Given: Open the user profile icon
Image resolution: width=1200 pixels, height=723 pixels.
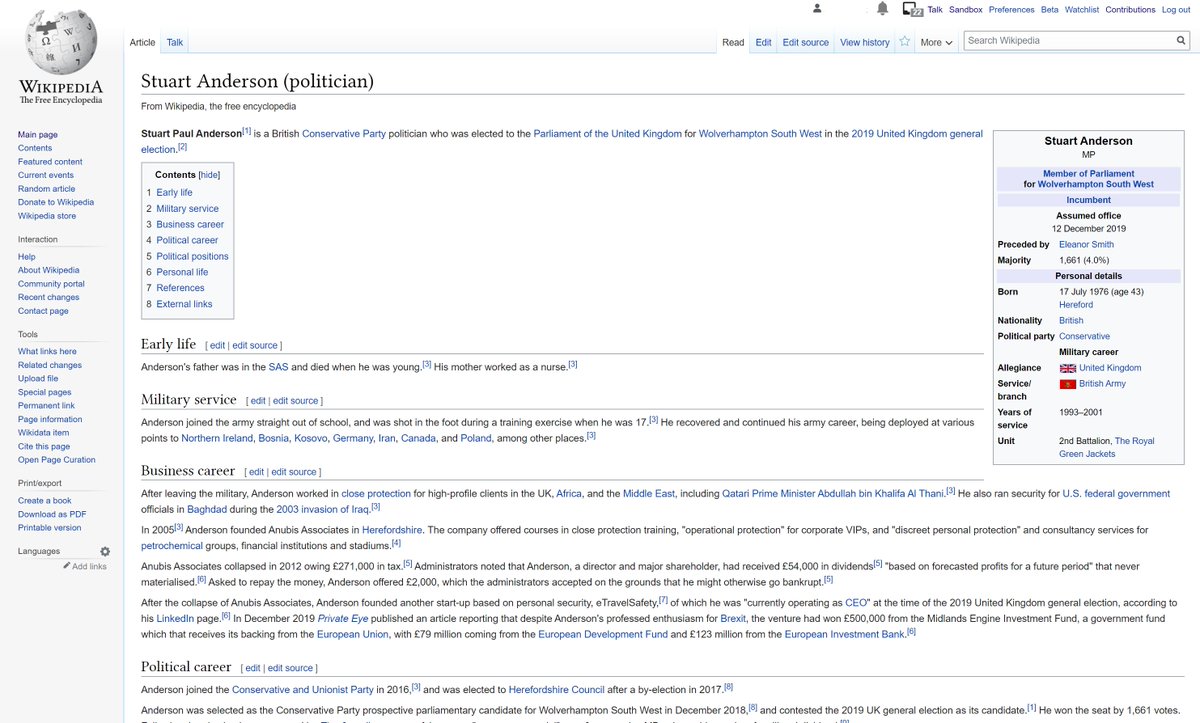Looking at the screenshot, I should tap(817, 9).
